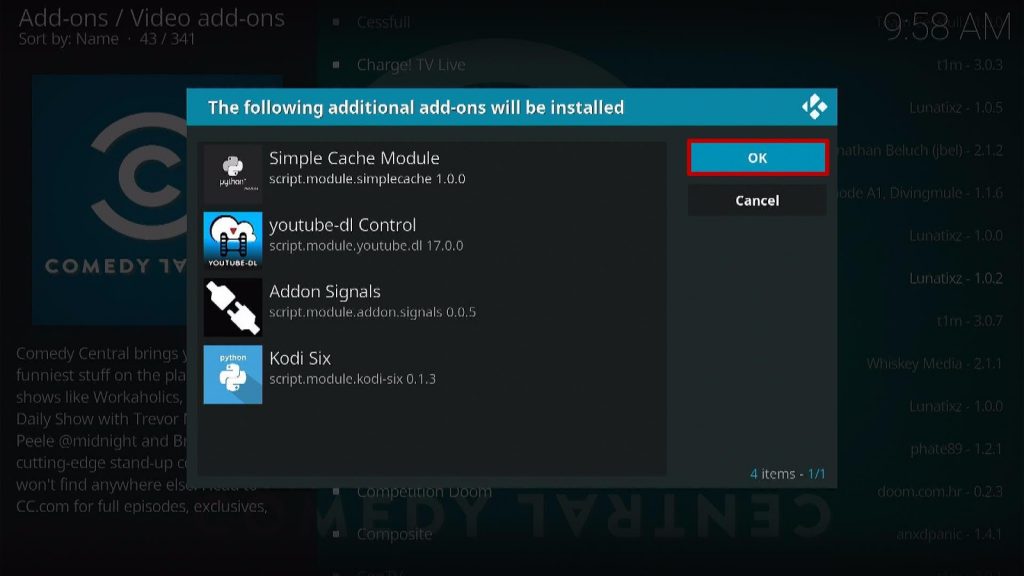This screenshot has width=1024, height=576.
Task: Click t1m - 3.0.7 entry
Action: pos(969,321)
